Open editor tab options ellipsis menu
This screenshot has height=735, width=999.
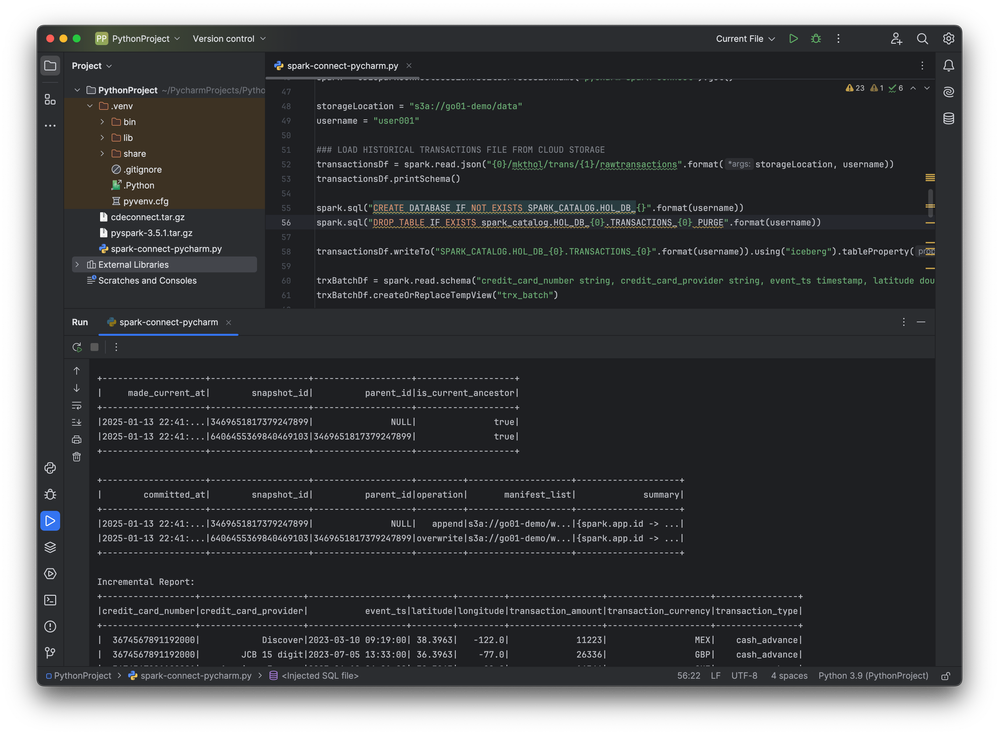coord(922,66)
